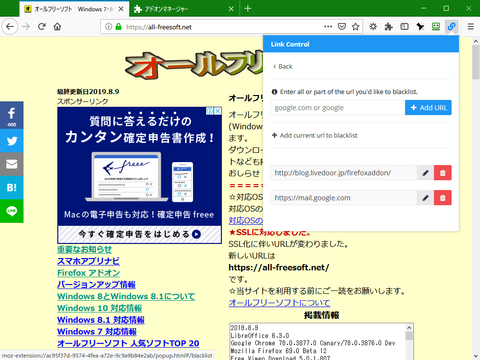Click the puzzle piece add-ons icon
Image resolution: width=480 pixels, height=360 pixels.
(x=389, y=27)
